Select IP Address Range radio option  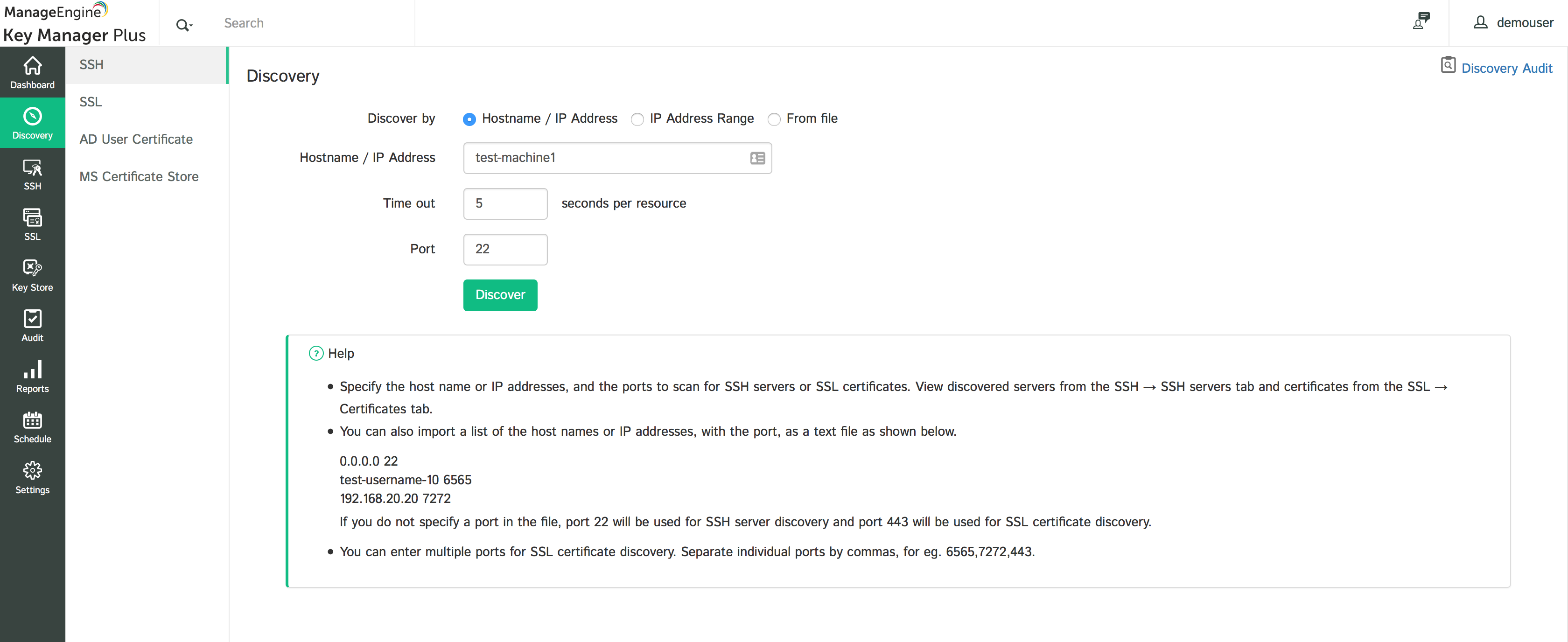pyautogui.click(x=637, y=119)
